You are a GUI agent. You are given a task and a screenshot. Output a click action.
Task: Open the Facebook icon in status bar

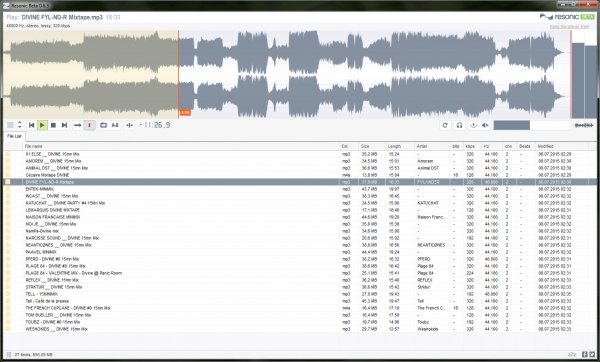click(585, 355)
